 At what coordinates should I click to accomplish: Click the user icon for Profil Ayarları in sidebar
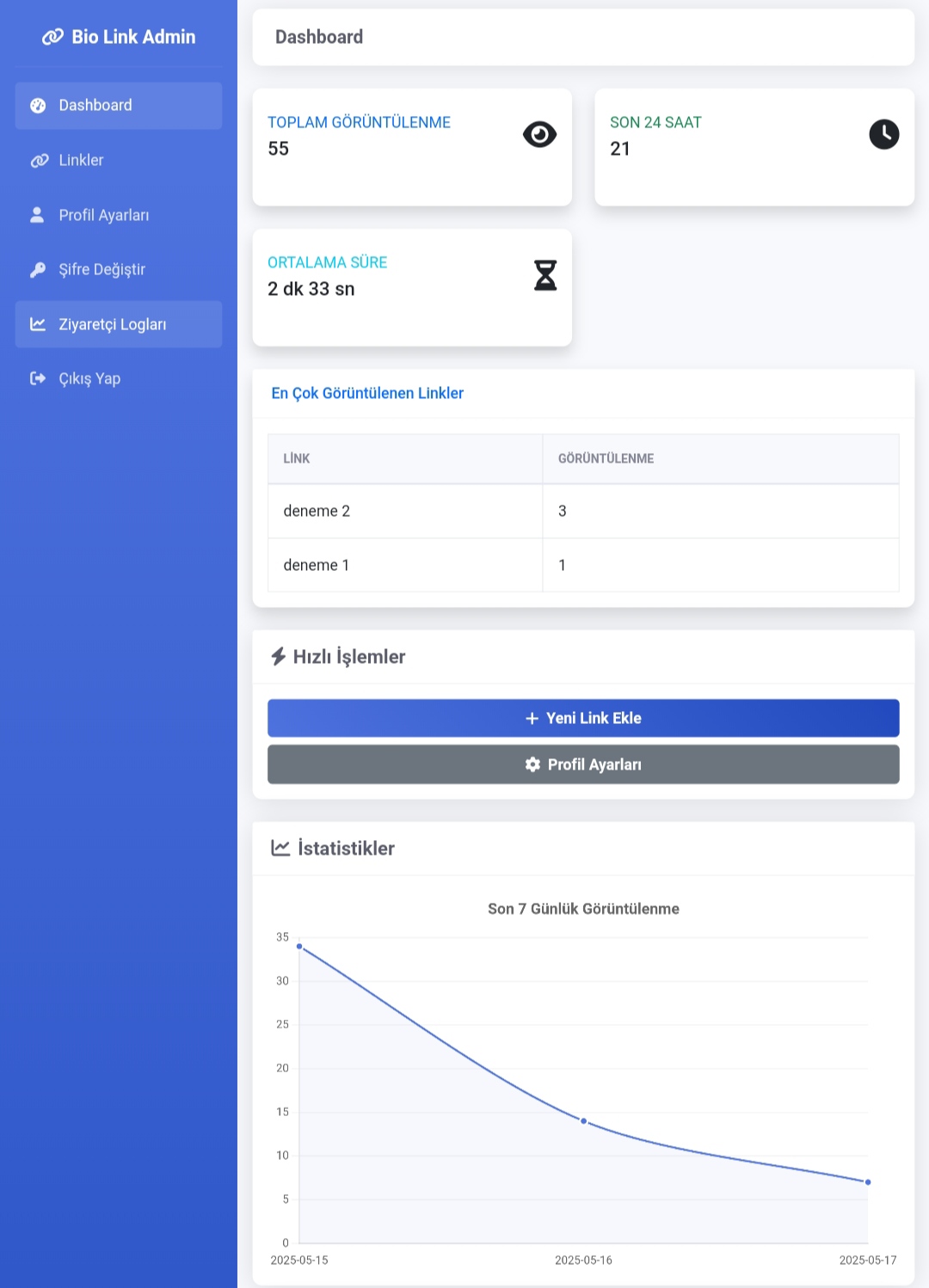pyautogui.click(x=37, y=215)
